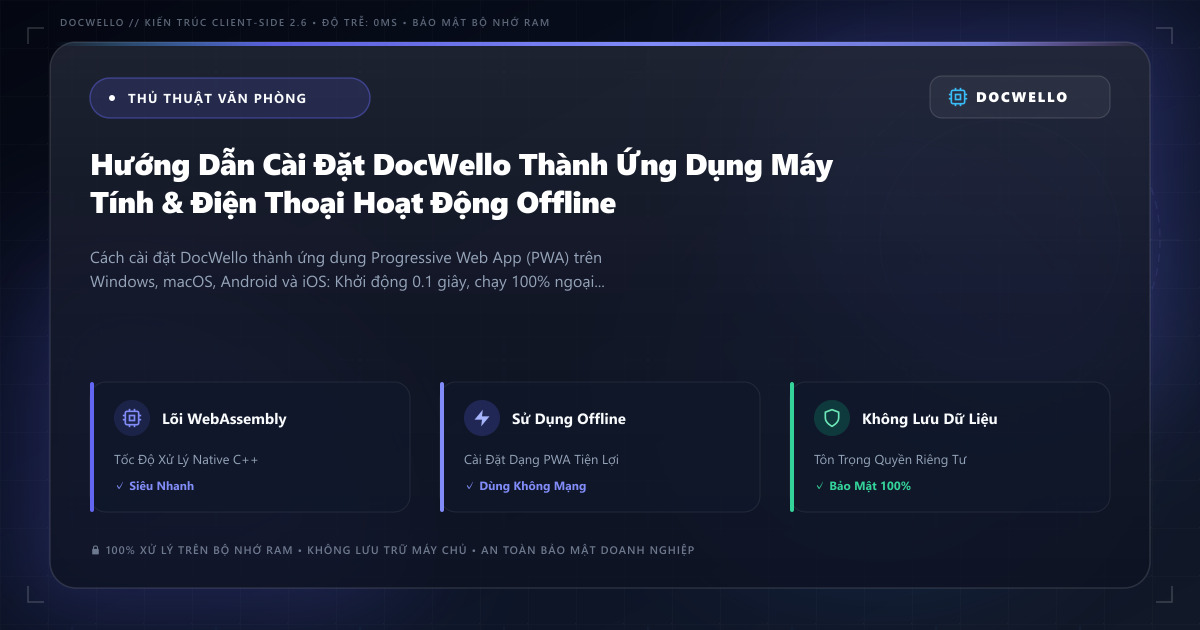Click the checkmark beside Dùng Không Mạng
Viewport: 1200px width, 630px height.
point(470,486)
